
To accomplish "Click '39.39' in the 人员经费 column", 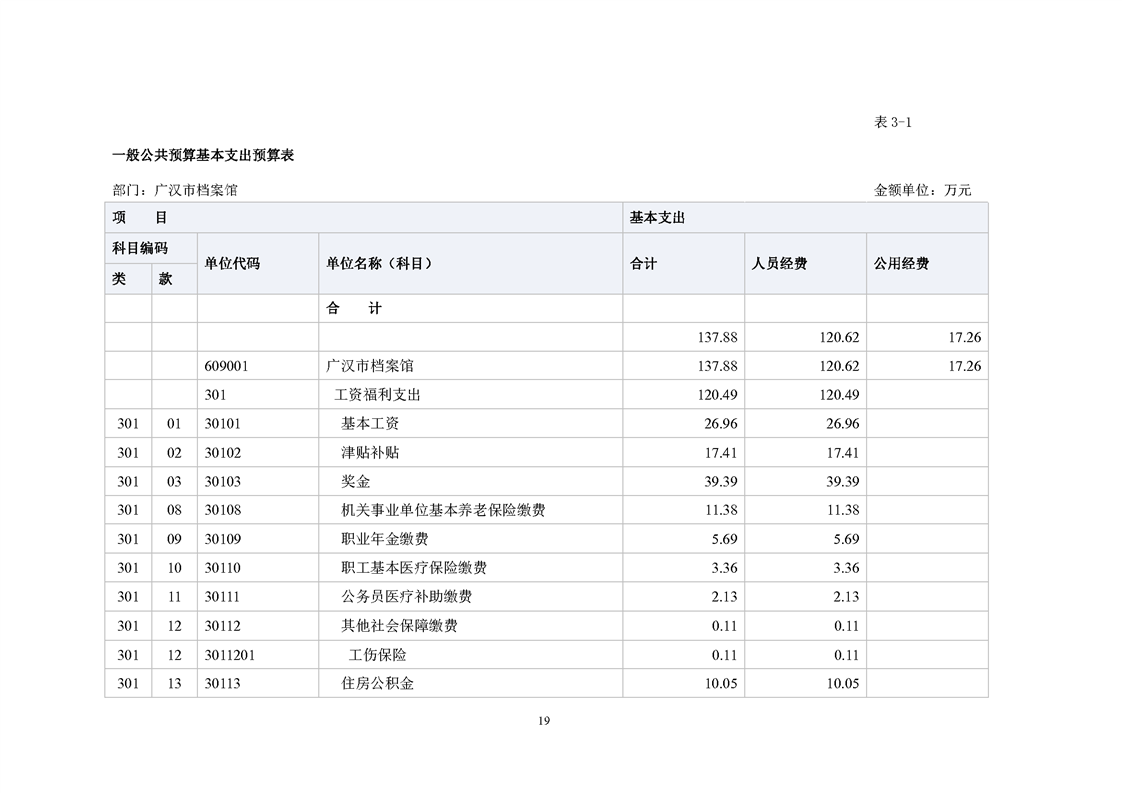I will click(x=842, y=482).
